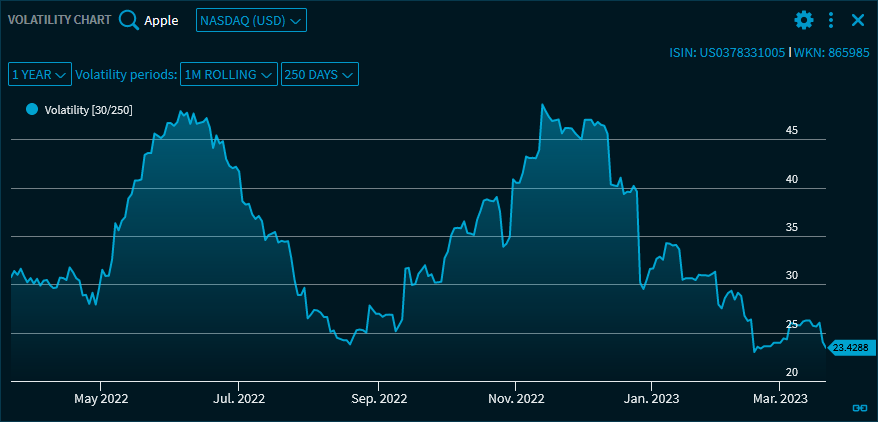Open the 250 DAYS dropdown
The image size is (878, 422).
tap(319, 74)
